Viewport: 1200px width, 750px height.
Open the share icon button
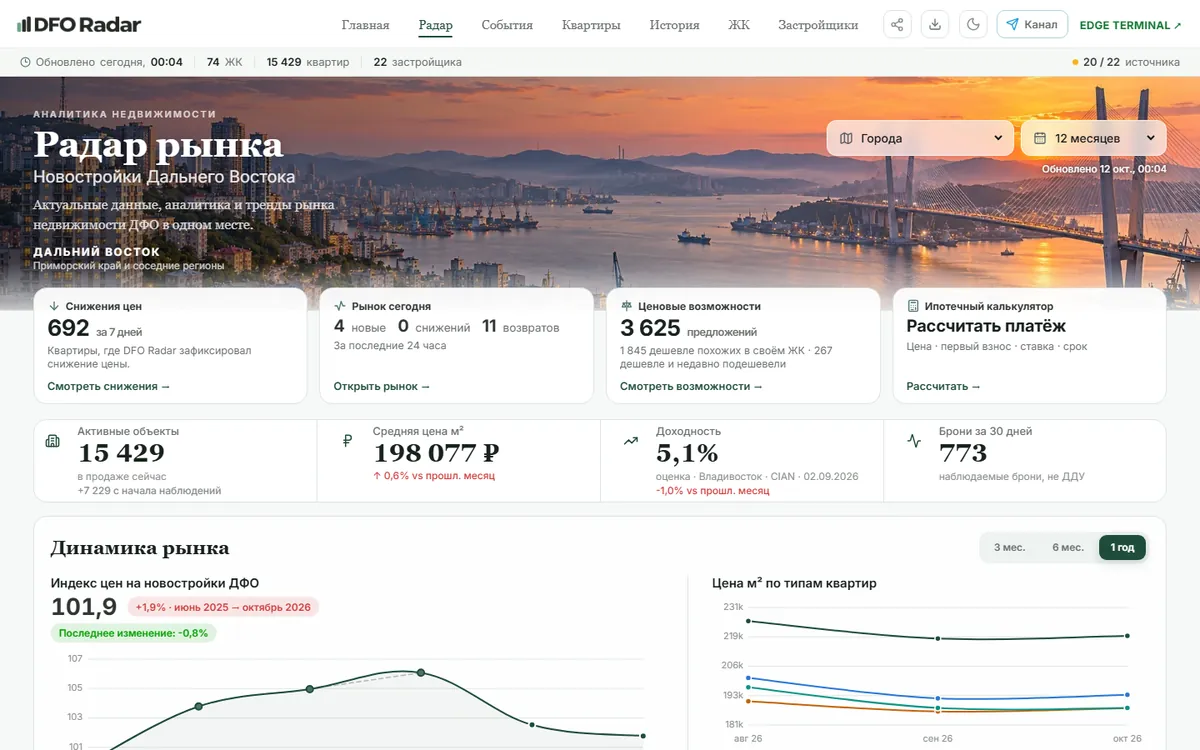[x=897, y=25]
